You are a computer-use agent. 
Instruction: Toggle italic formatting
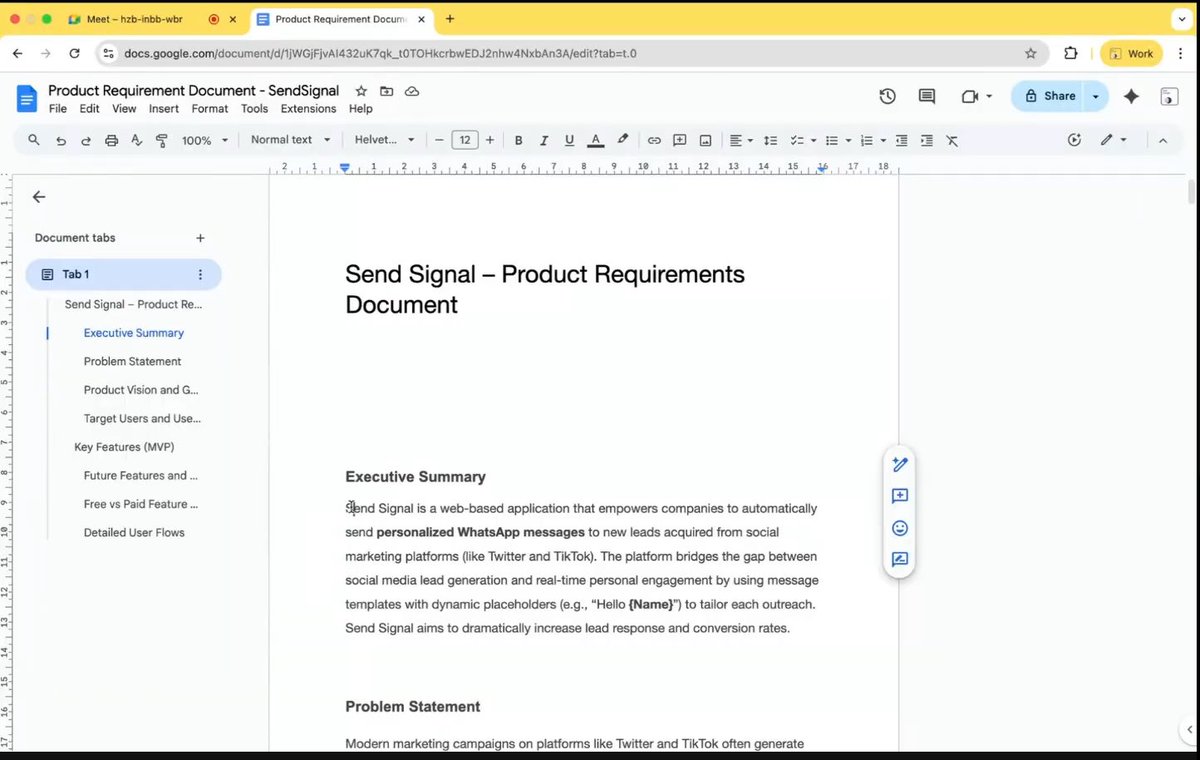(x=544, y=140)
